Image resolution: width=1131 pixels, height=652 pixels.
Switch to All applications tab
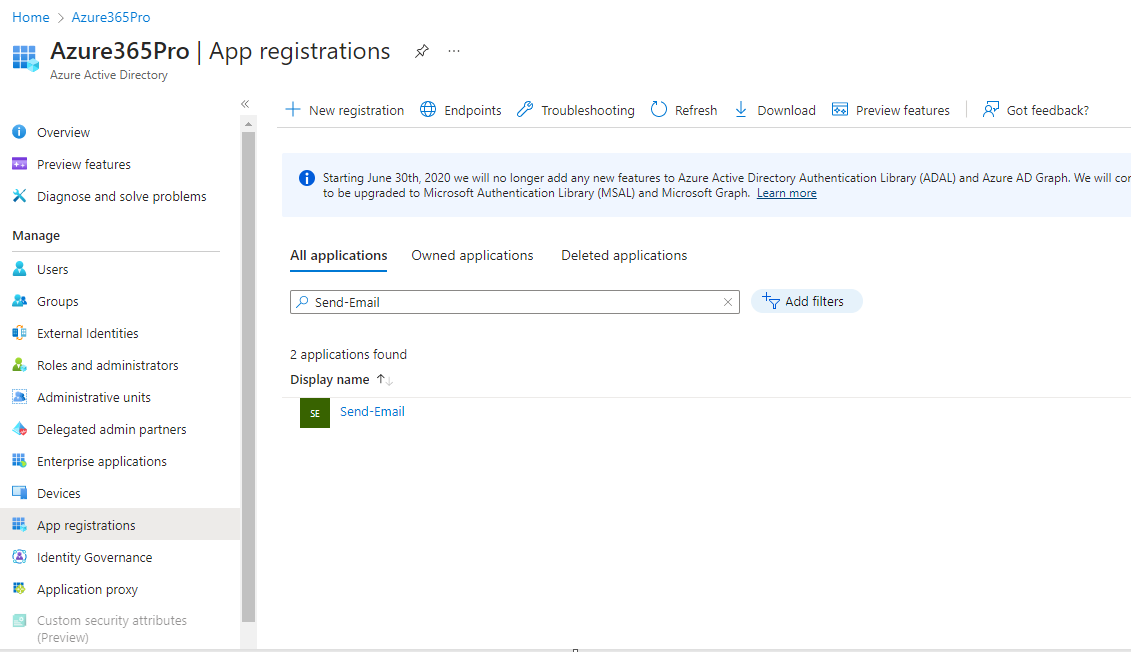338,255
